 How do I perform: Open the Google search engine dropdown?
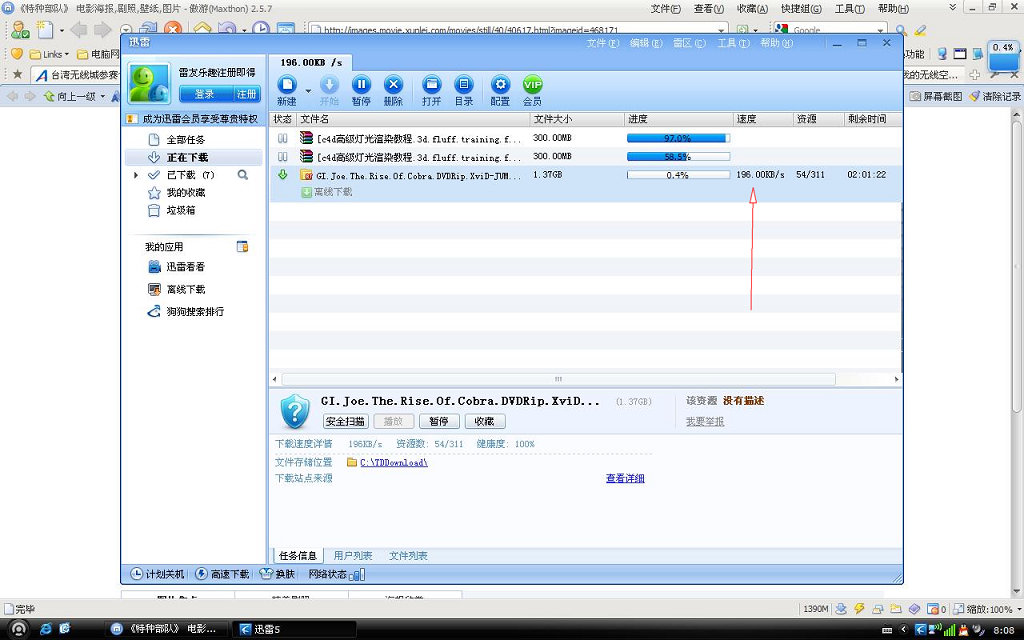pyautogui.click(x=880, y=30)
